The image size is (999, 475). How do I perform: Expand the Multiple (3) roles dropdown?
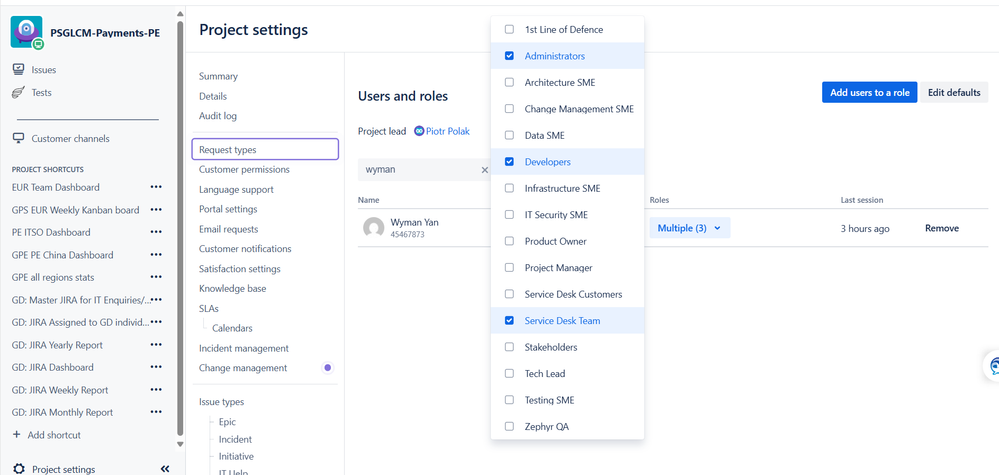pyautogui.click(x=689, y=228)
